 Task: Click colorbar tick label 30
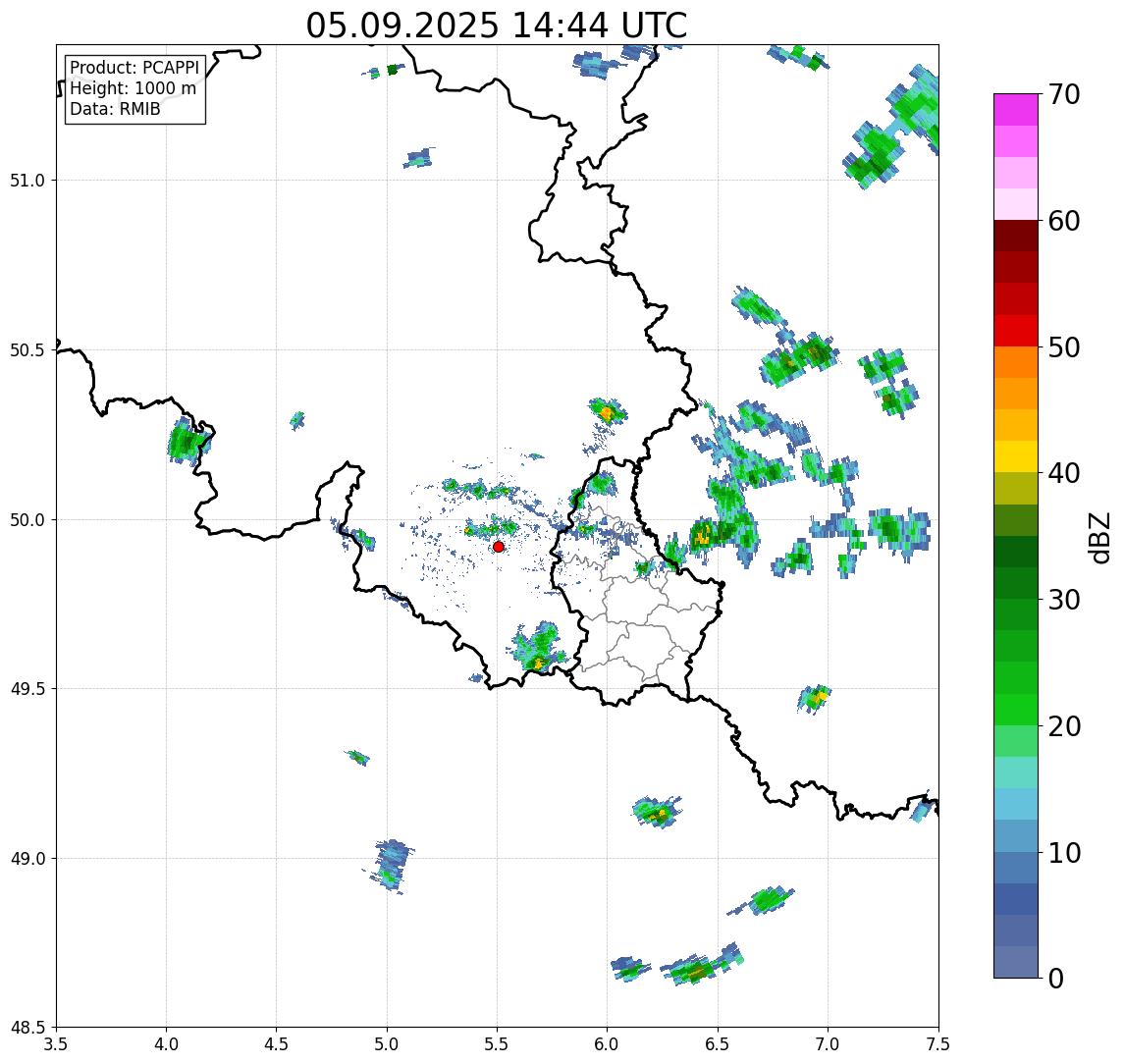[1063, 600]
